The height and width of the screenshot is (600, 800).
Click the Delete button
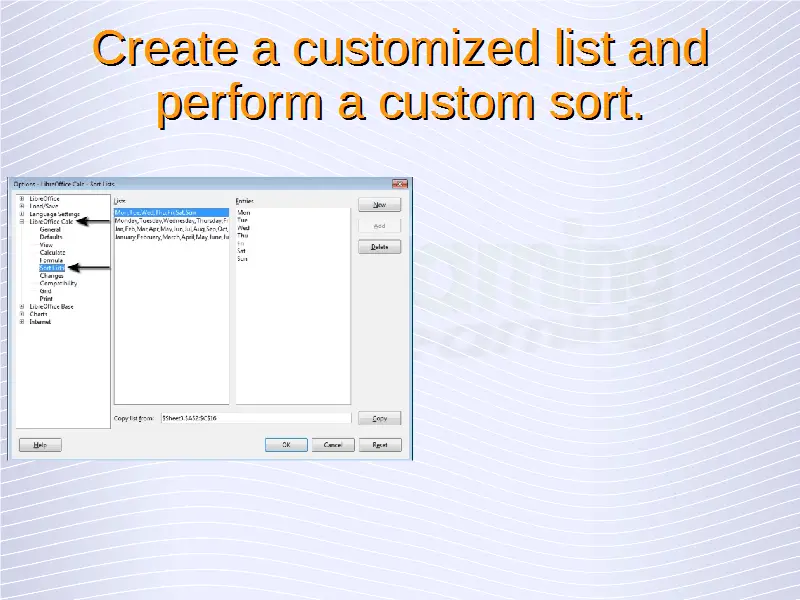379,247
